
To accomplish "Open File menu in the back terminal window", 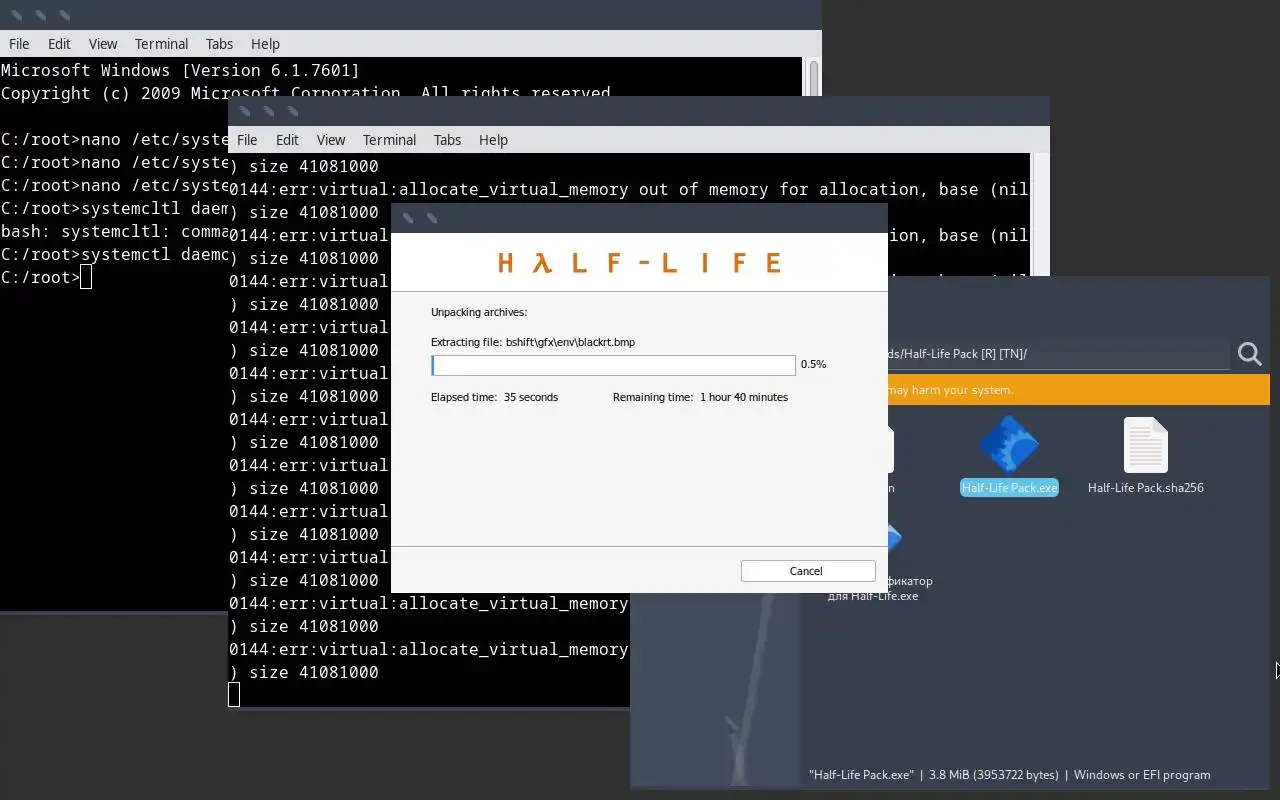I will coord(19,44).
